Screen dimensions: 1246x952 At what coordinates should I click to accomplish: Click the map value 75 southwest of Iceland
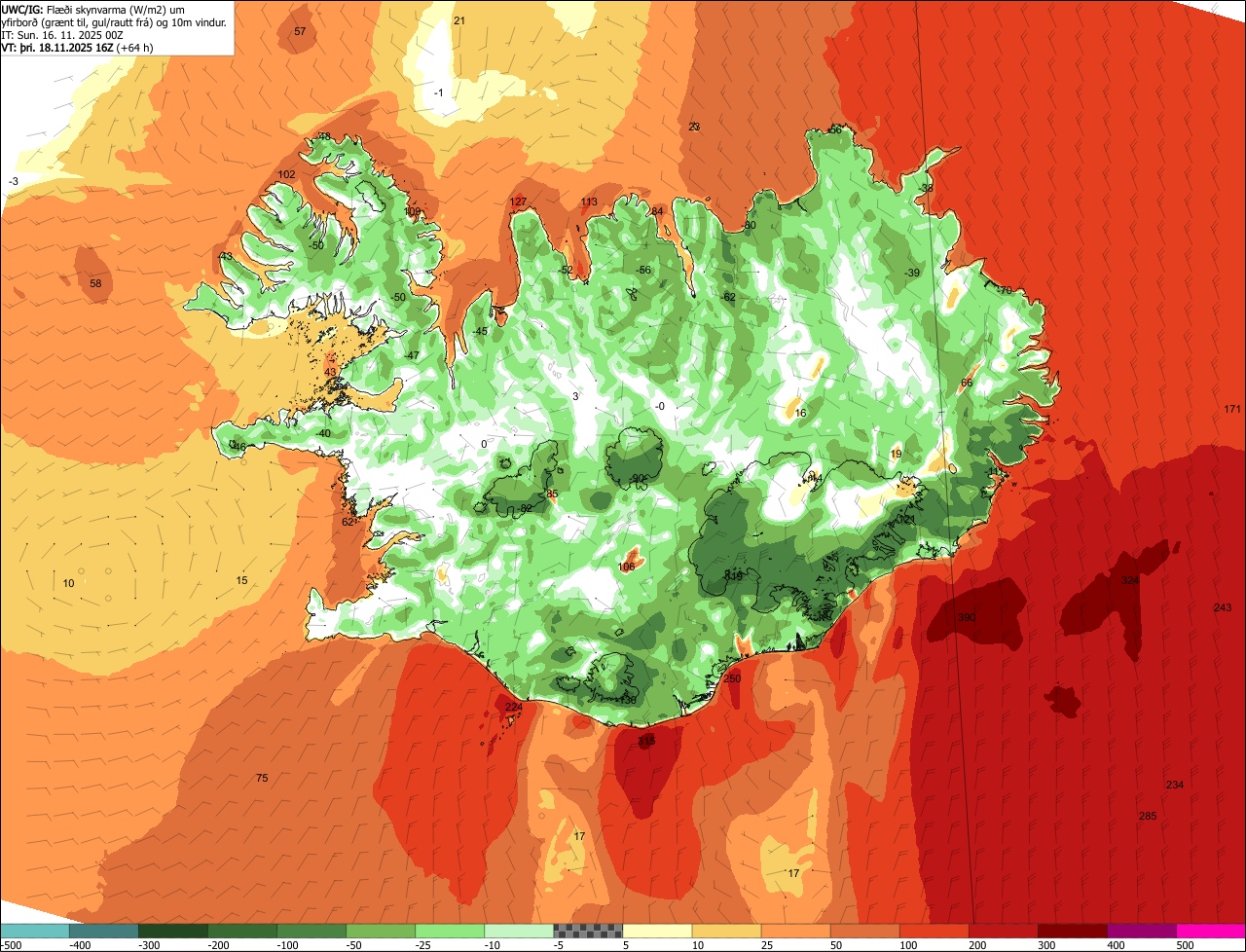point(261,778)
